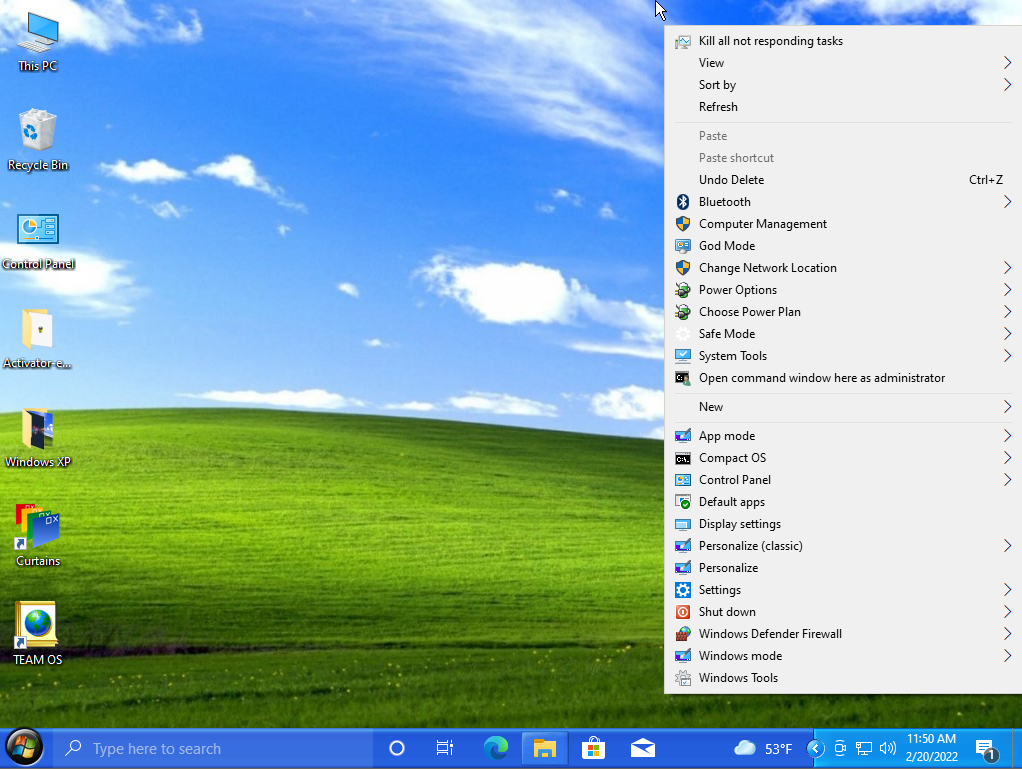Expand the Choose Power Plan submenu arrow
Screen dimensions: 1022x769
click(x=1007, y=312)
